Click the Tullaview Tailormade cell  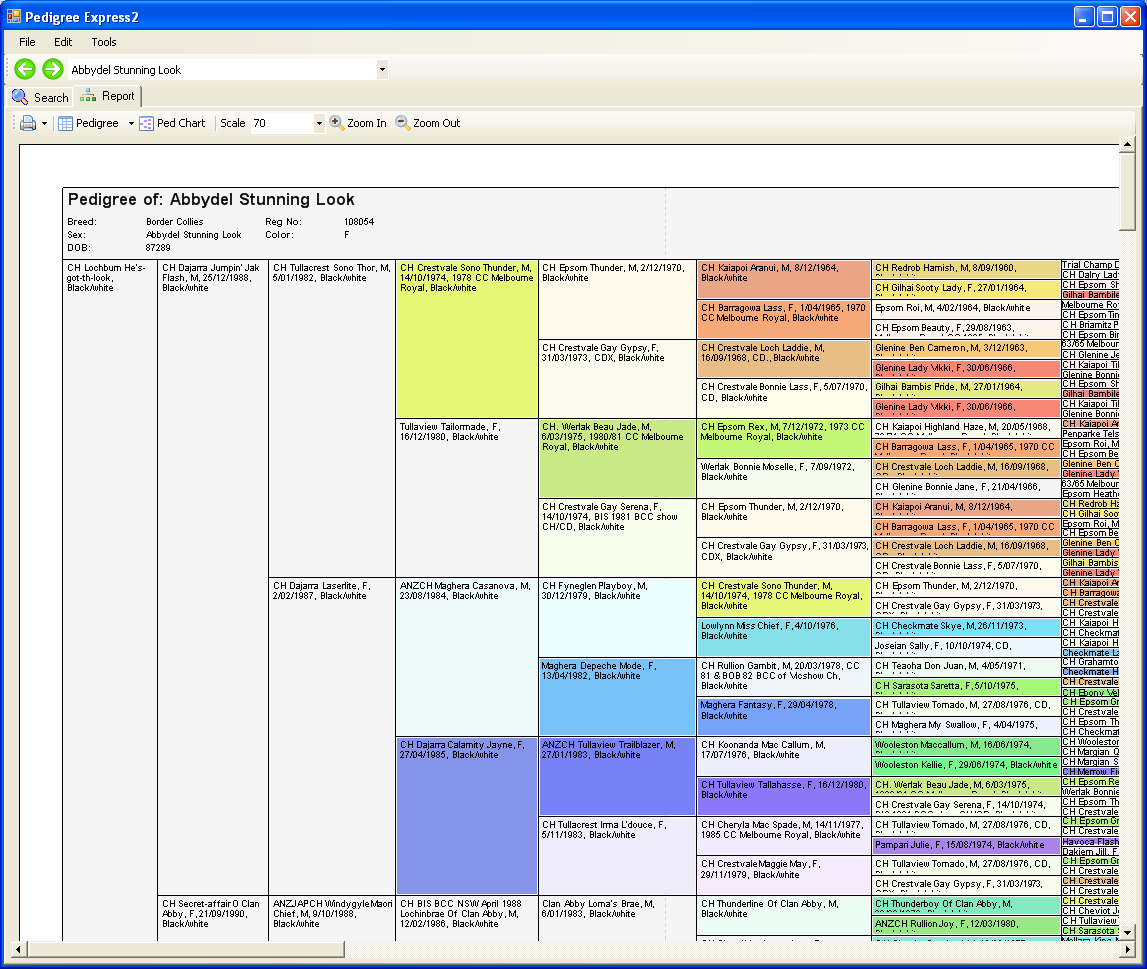467,498
